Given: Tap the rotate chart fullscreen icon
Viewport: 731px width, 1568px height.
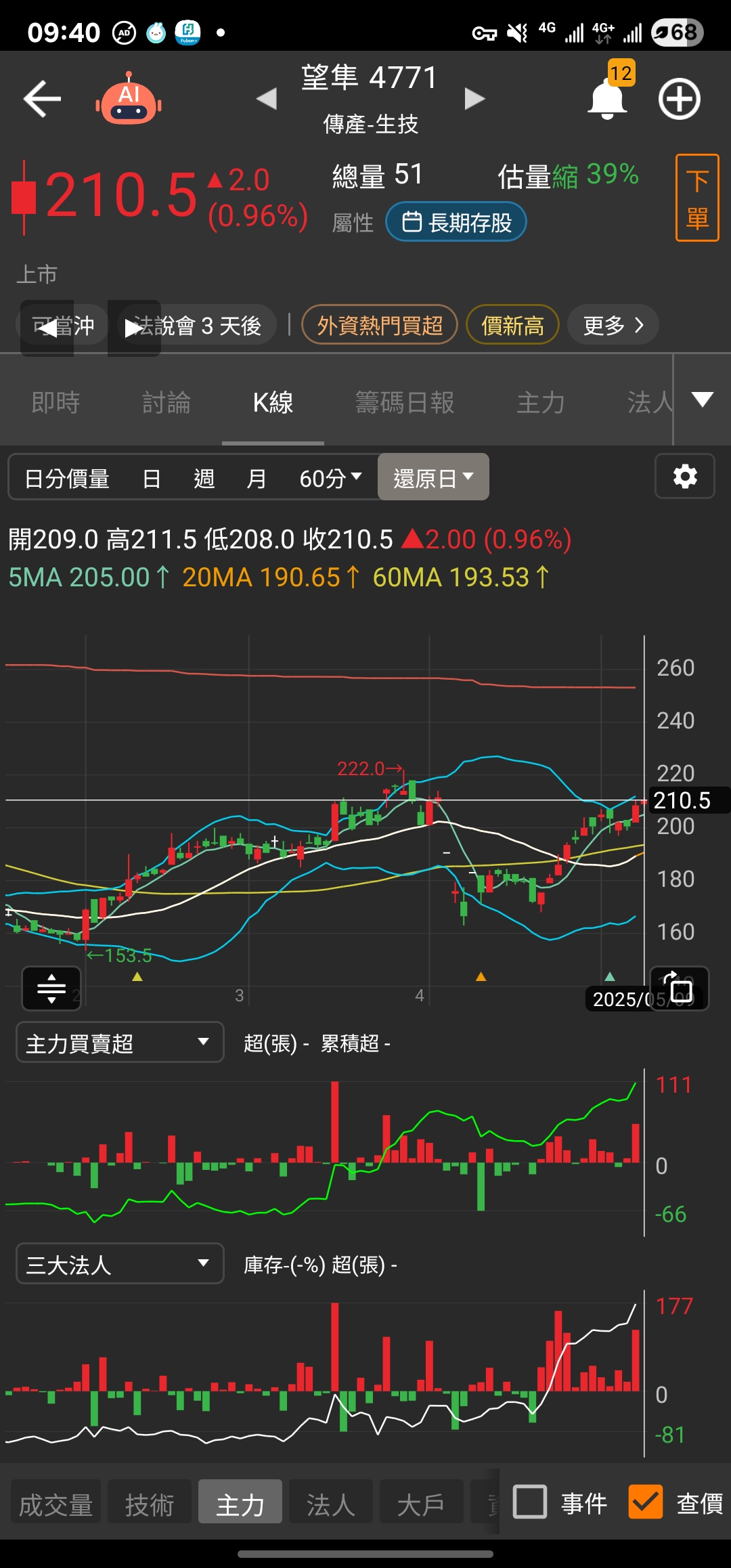Looking at the screenshot, I should (x=680, y=988).
